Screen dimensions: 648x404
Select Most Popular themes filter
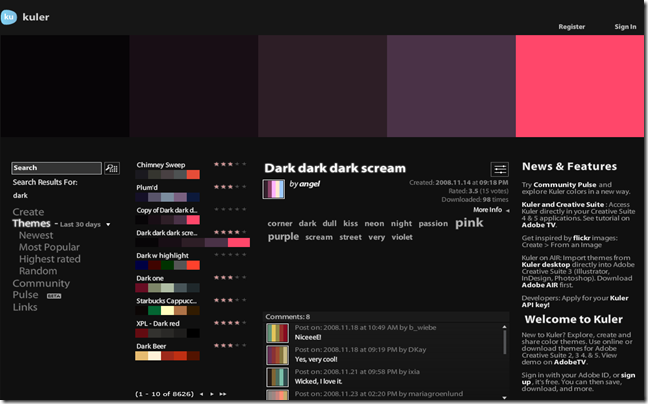49,247
